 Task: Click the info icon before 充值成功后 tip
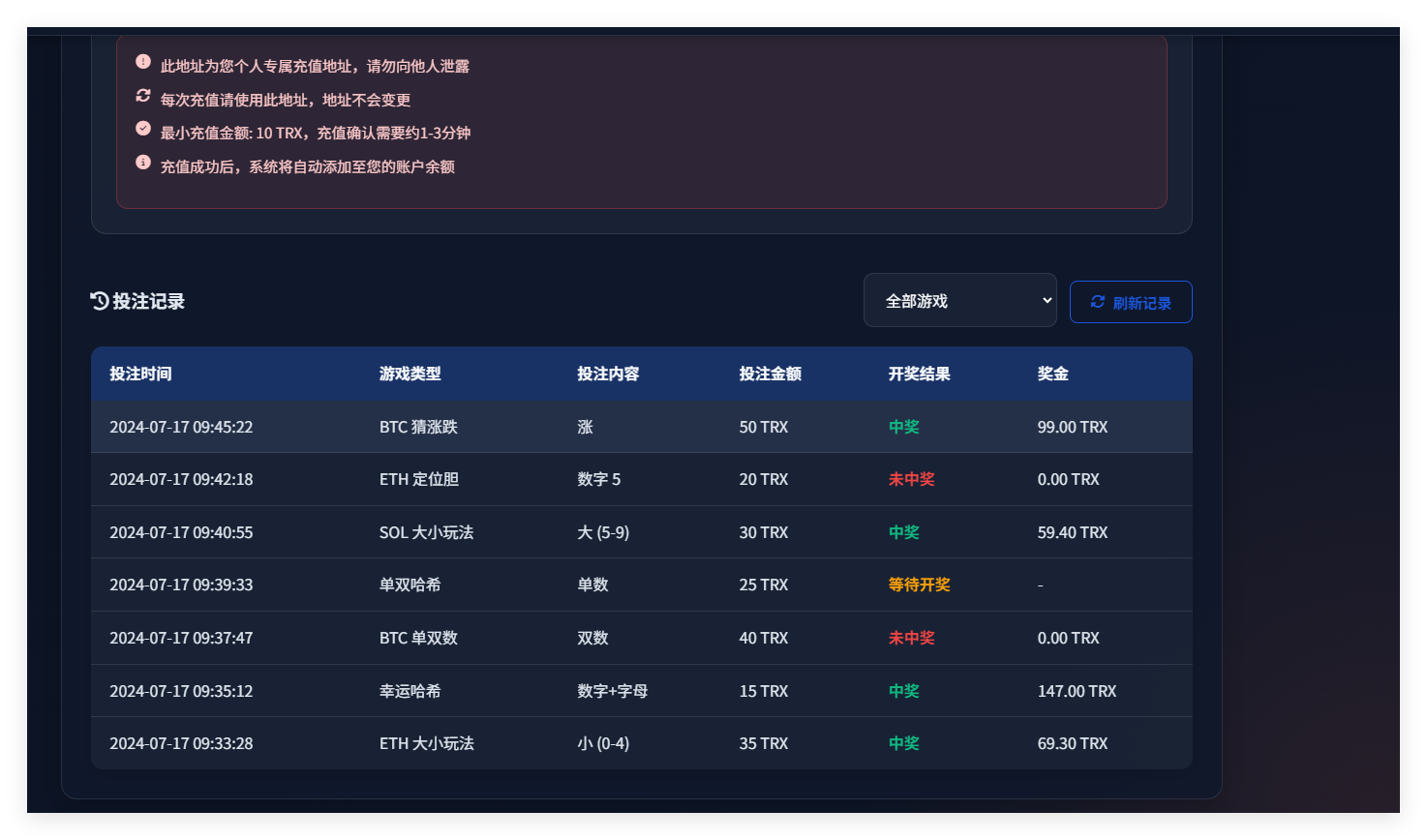pos(143,161)
